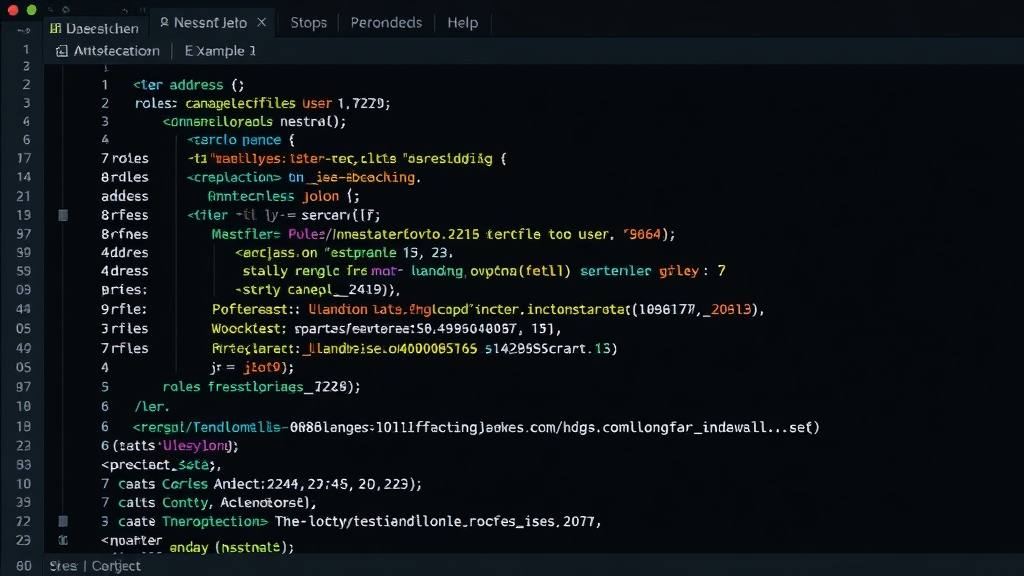Click the addess label
1024x576 pixels.
point(125,196)
